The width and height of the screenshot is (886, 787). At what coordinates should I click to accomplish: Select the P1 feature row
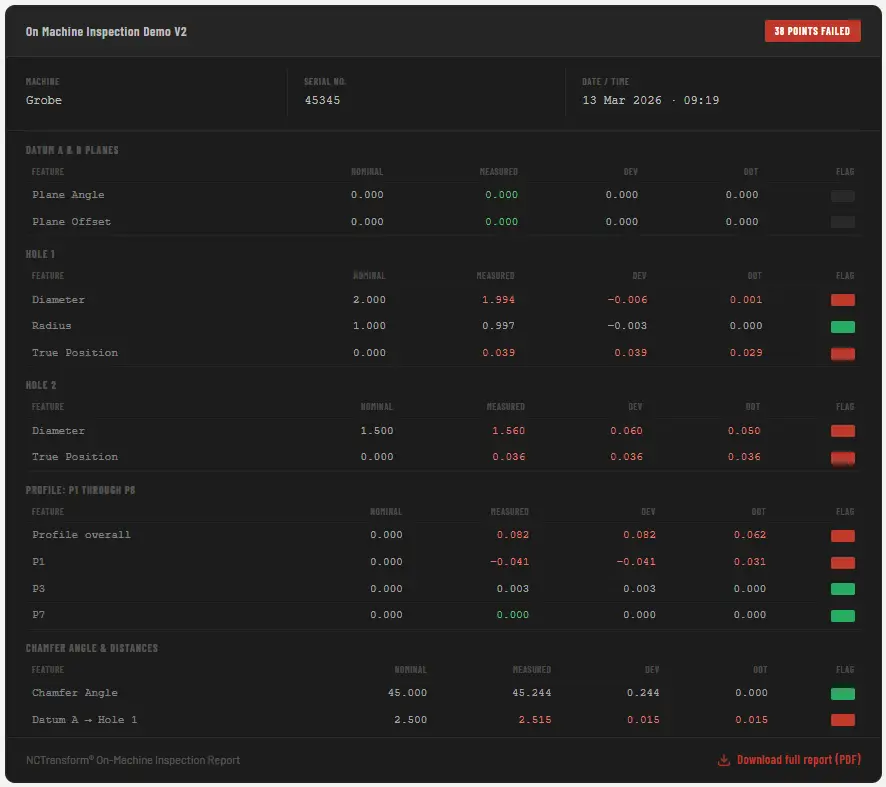pyautogui.click(x=443, y=562)
